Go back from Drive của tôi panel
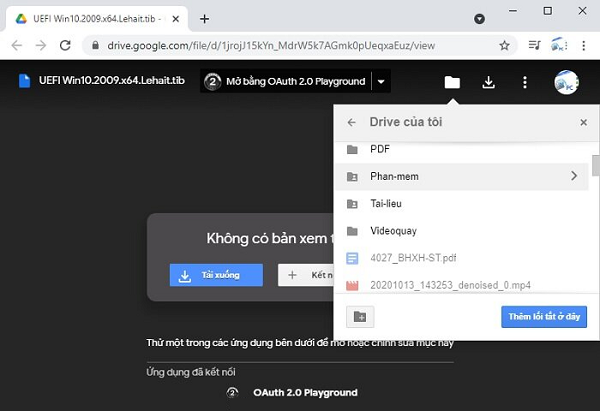This screenshot has height=411, width=600. click(351, 122)
